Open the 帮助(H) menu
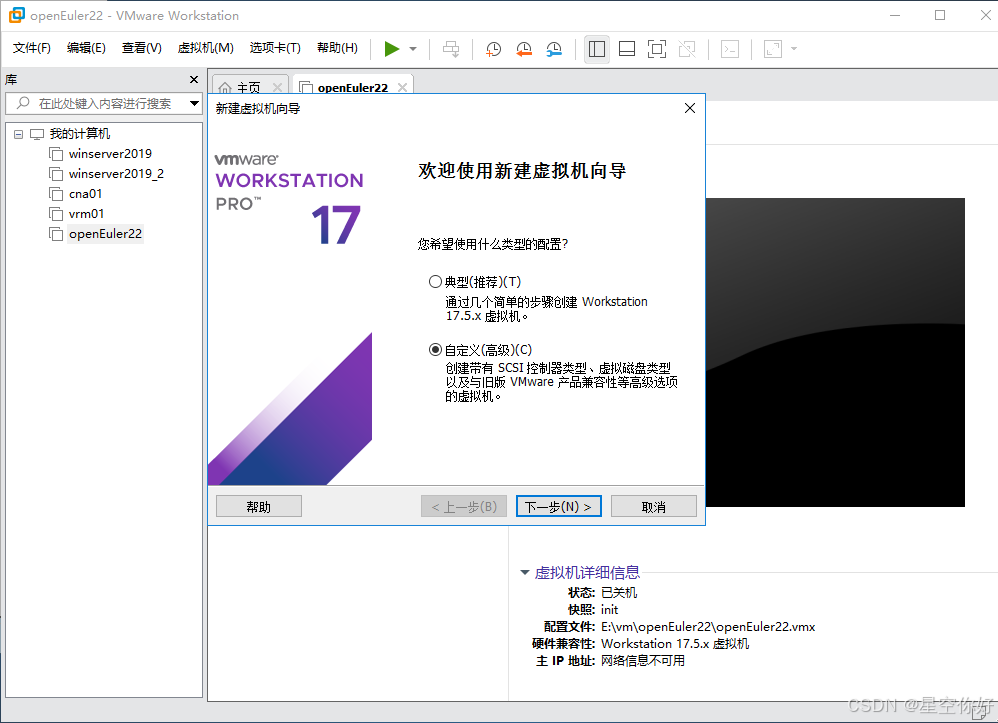Screen dimensions: 998x723 (x=337, y=48)
